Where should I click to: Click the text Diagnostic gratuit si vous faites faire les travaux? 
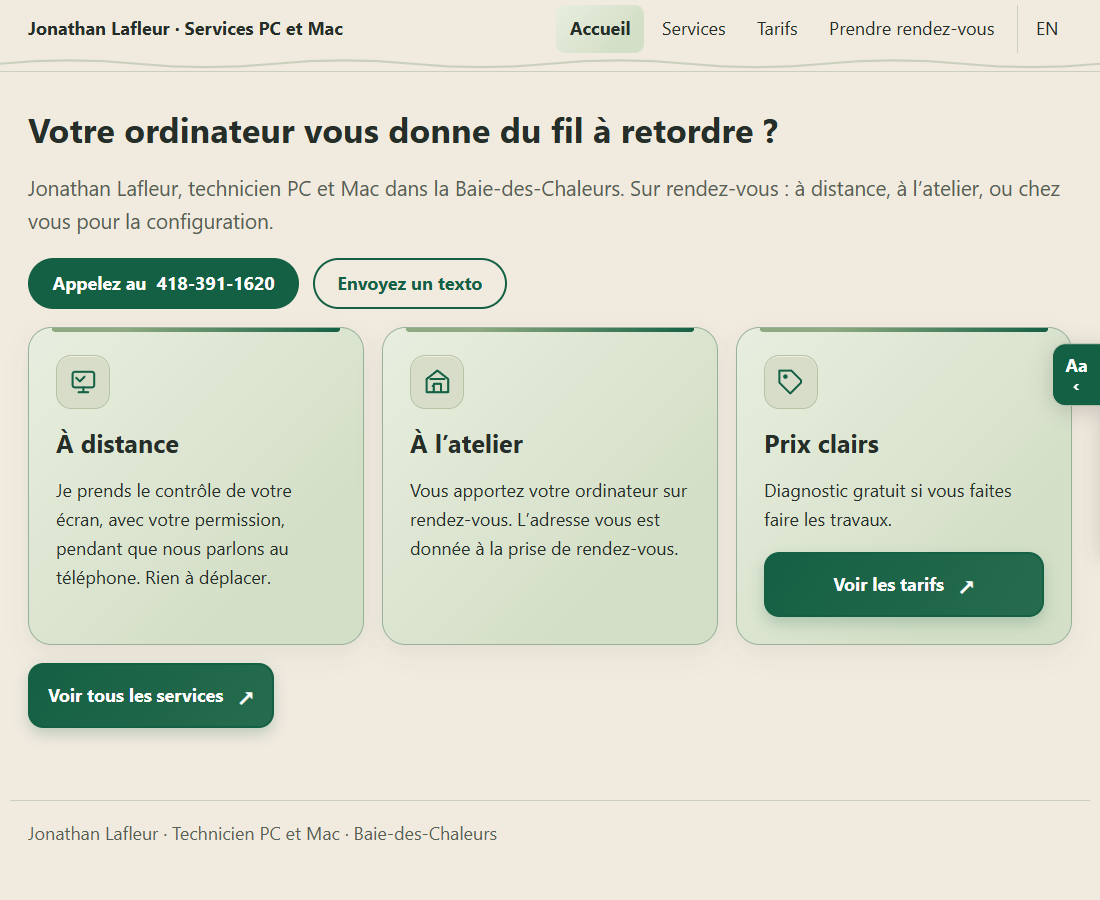click(x=887, y=505)
